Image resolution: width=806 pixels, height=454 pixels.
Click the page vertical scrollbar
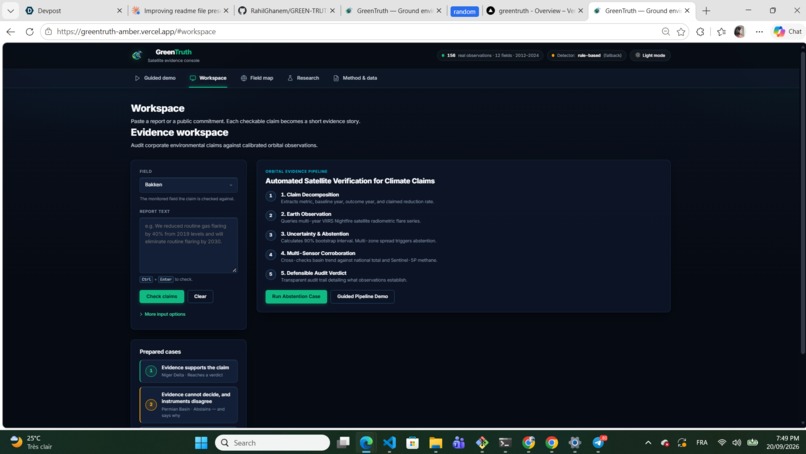point(802,201)
